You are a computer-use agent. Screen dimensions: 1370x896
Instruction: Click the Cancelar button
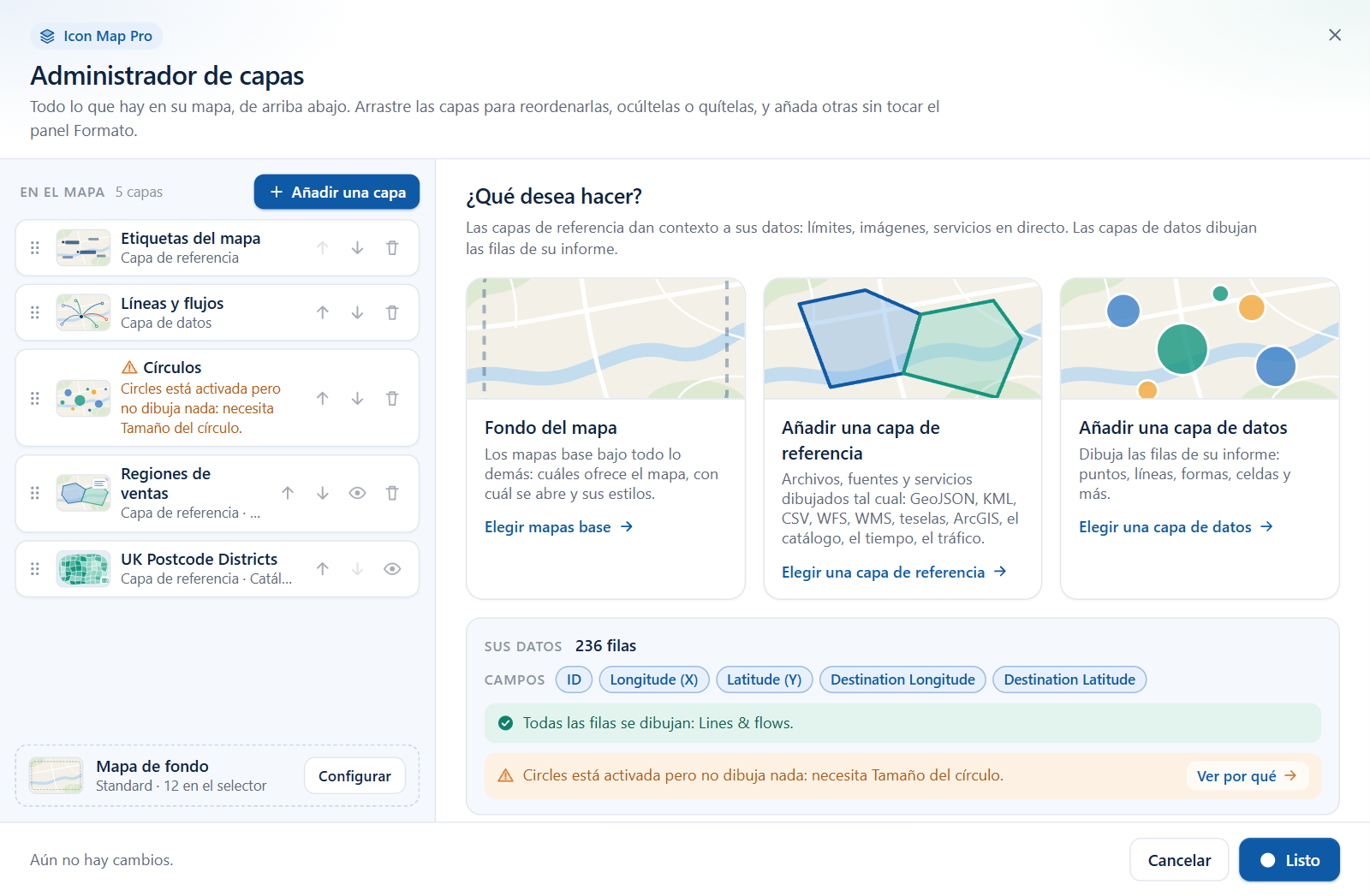pyautogui.click(x=1179, y=860)
